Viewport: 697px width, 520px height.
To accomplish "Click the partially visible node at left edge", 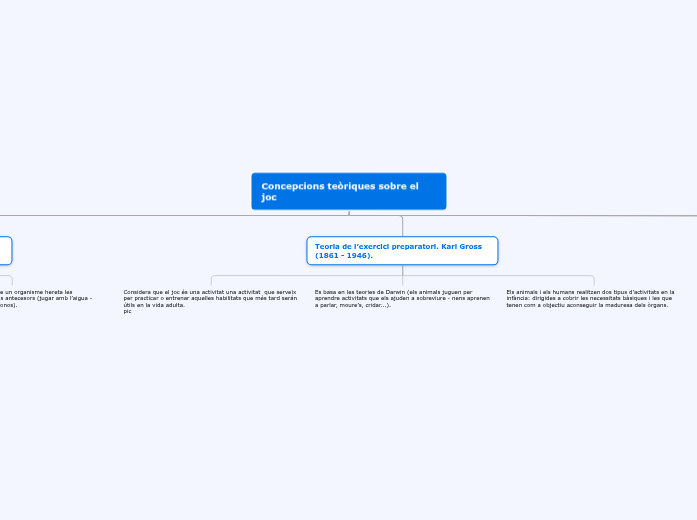I will pyautogui.click(x=5, y=250).
